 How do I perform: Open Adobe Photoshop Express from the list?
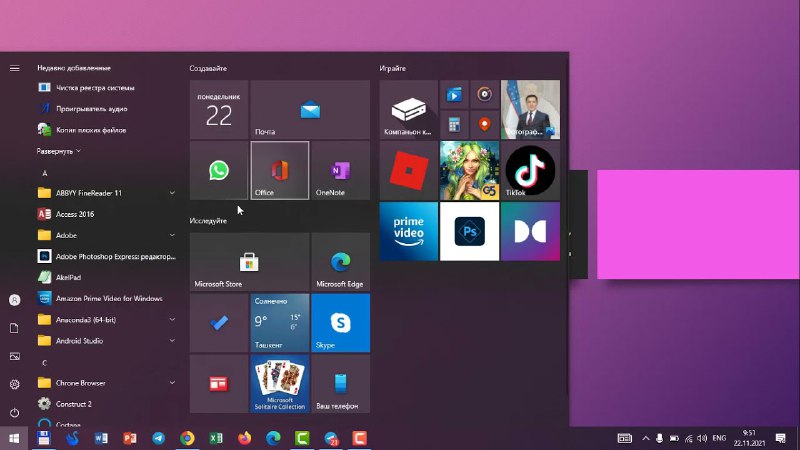(106, 256)
